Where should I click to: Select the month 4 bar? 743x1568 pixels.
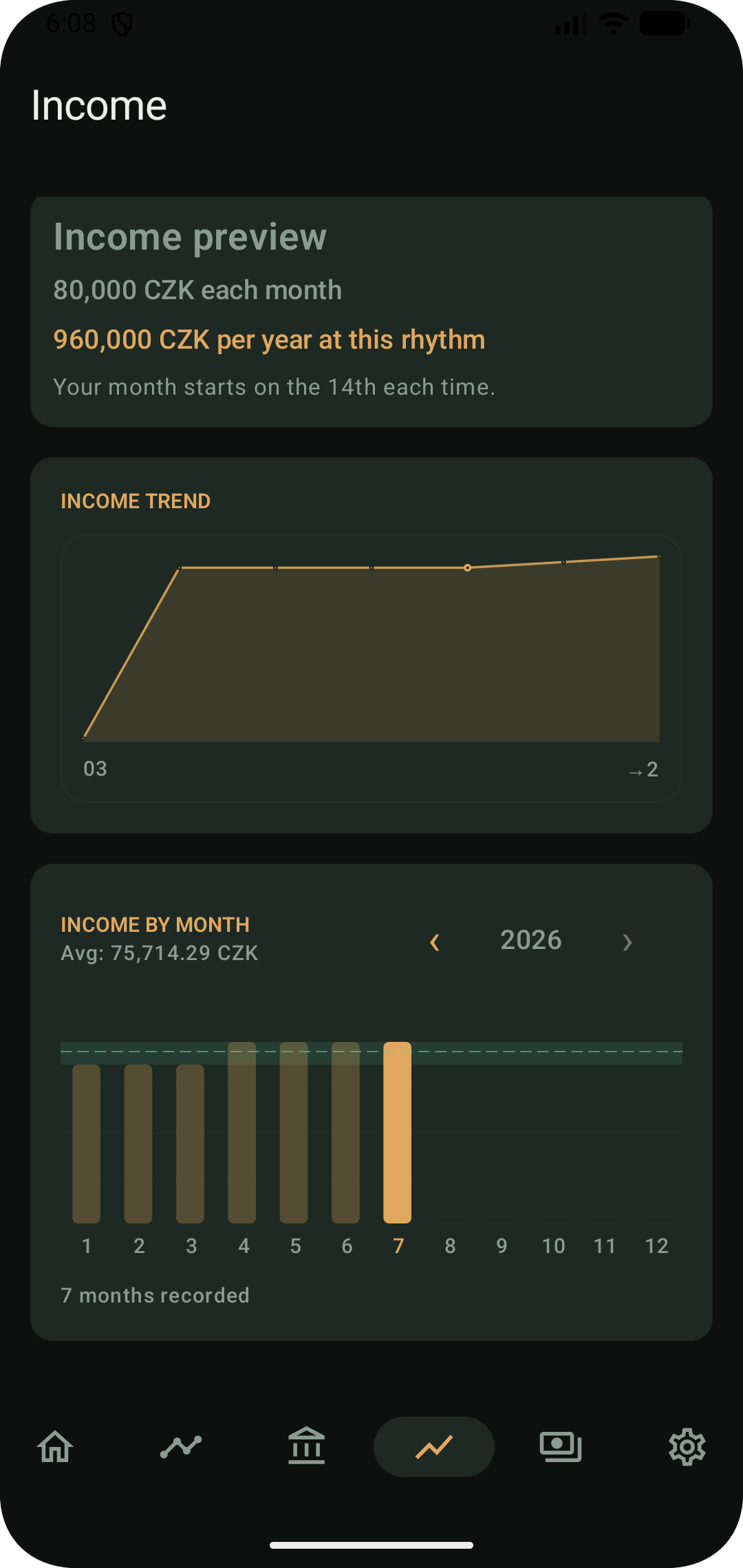241,1133
